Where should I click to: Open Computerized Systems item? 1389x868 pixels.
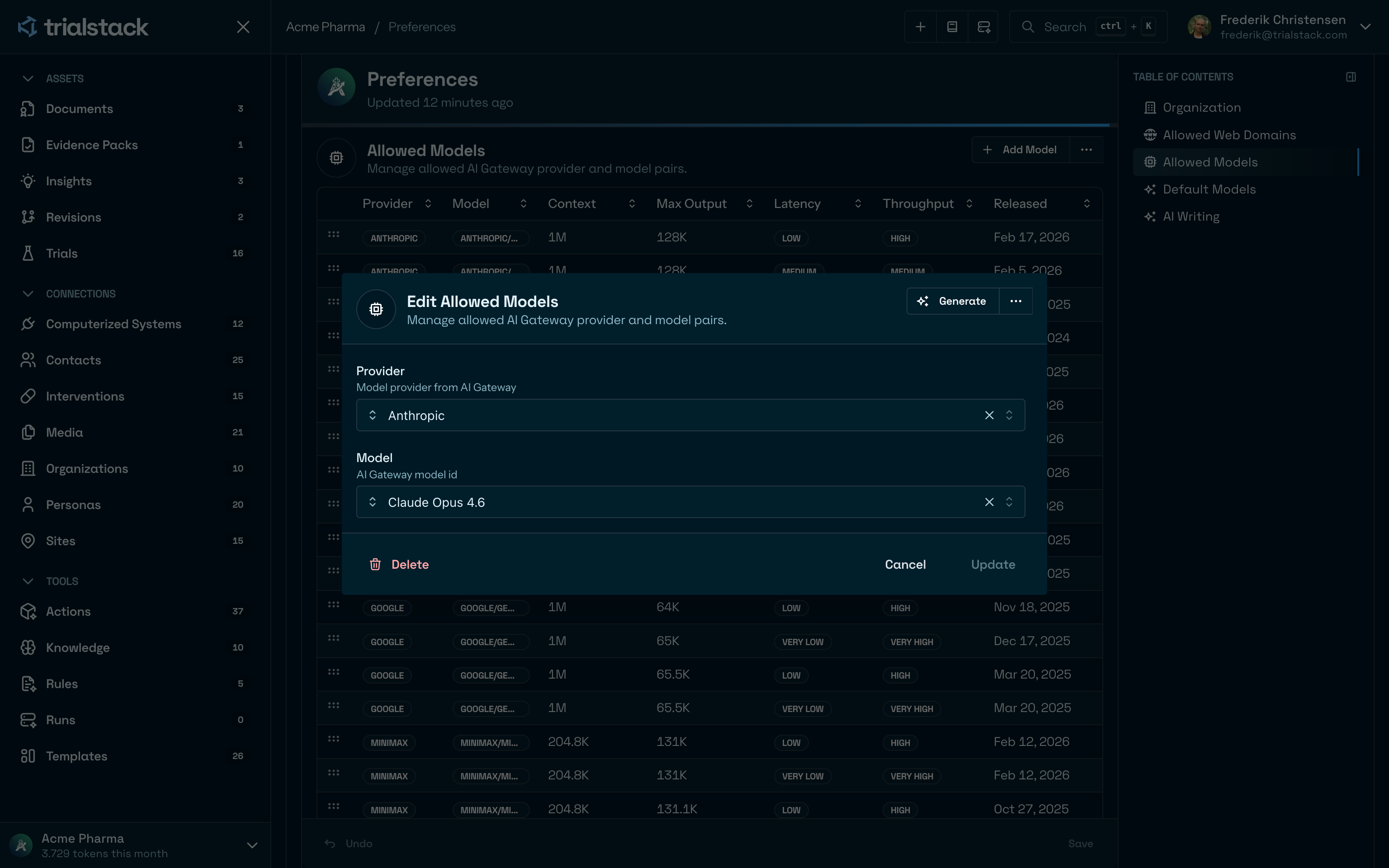(x=132, y=324)
